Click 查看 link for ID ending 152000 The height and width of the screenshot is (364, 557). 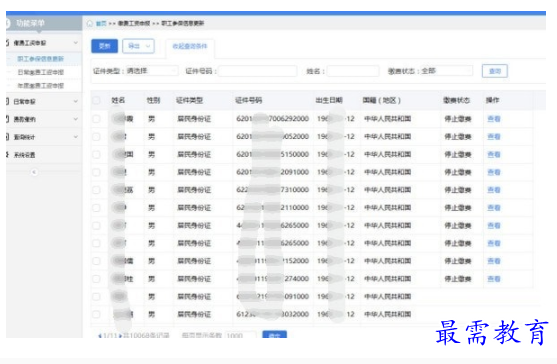click(494, 261)
